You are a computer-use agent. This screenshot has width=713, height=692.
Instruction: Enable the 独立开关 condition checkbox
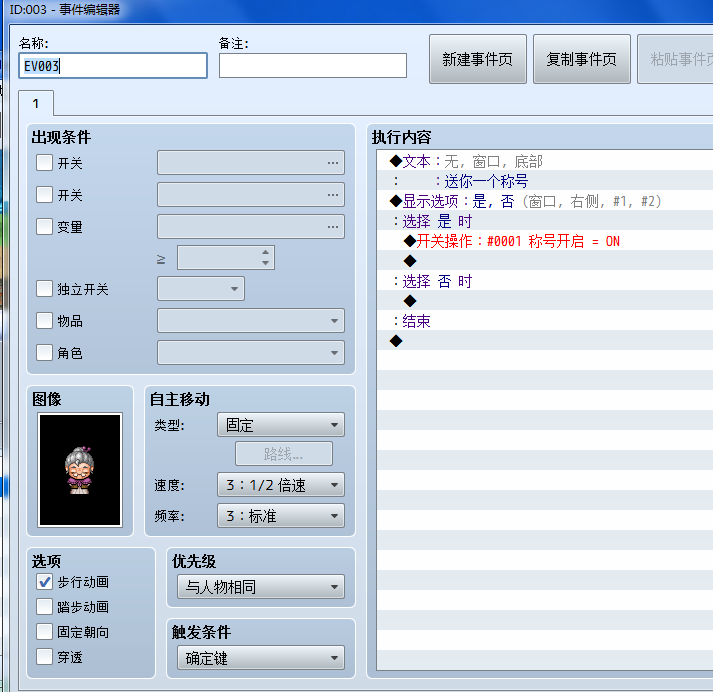[x=44, y=289]
